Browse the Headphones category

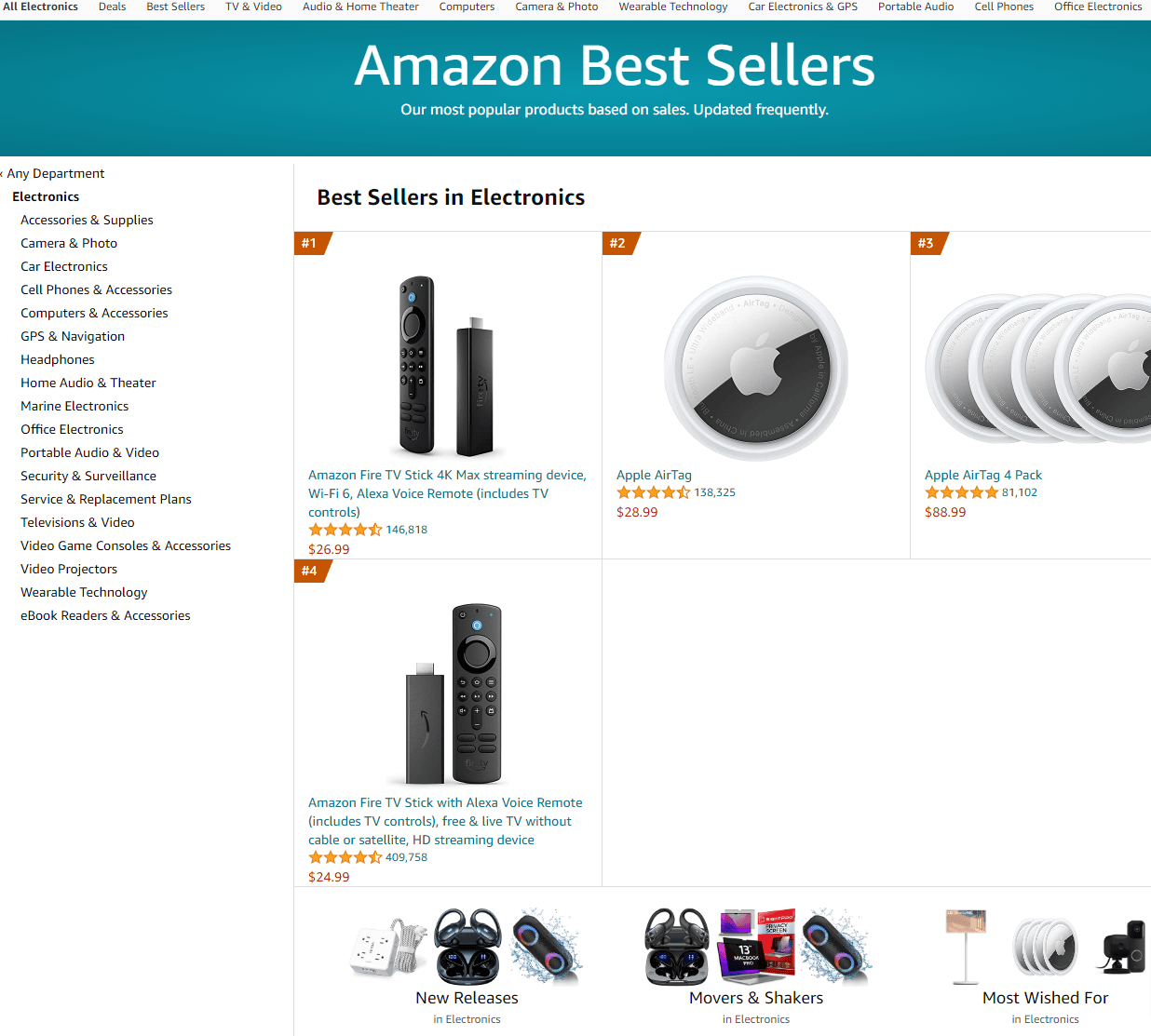tap(57, 358)
